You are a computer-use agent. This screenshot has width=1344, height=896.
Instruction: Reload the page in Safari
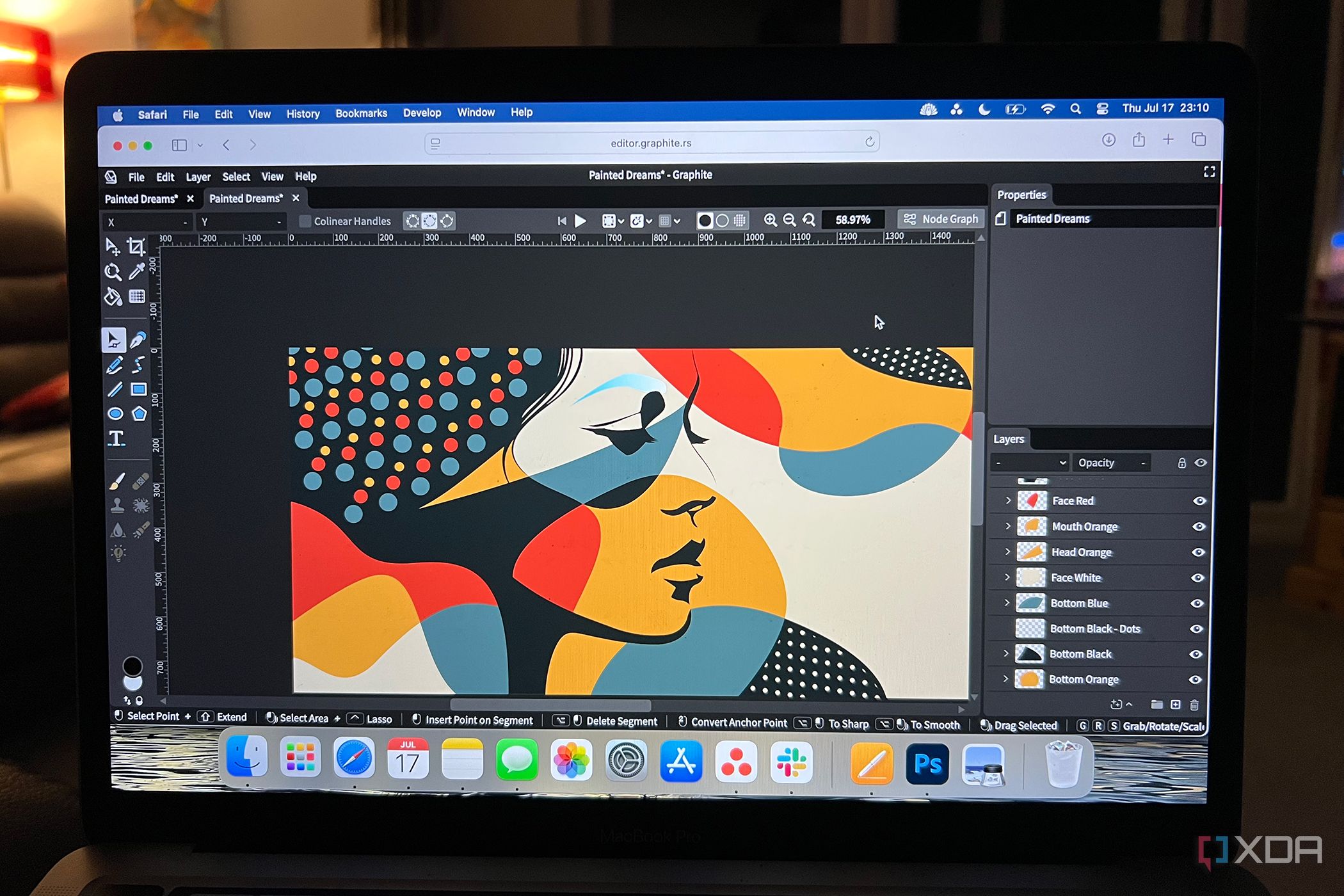[869, 142]
